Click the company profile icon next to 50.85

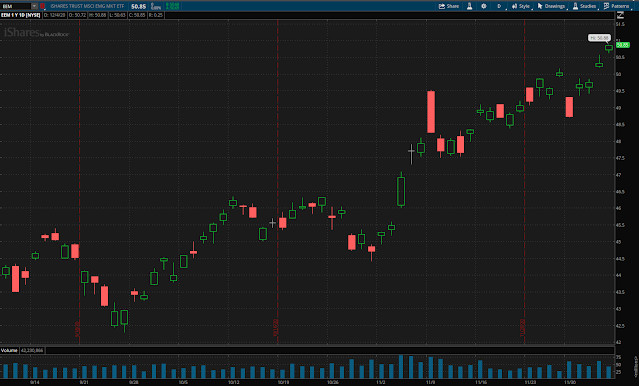coord(156,6)
